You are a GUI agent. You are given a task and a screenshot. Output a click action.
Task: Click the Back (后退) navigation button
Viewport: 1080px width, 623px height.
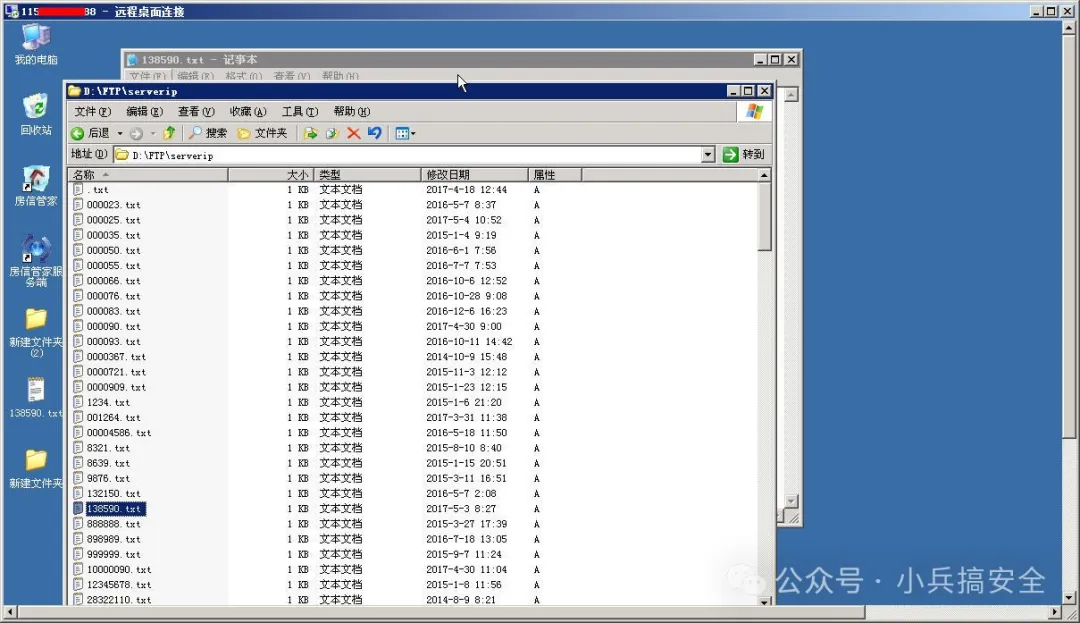(91, 133)
